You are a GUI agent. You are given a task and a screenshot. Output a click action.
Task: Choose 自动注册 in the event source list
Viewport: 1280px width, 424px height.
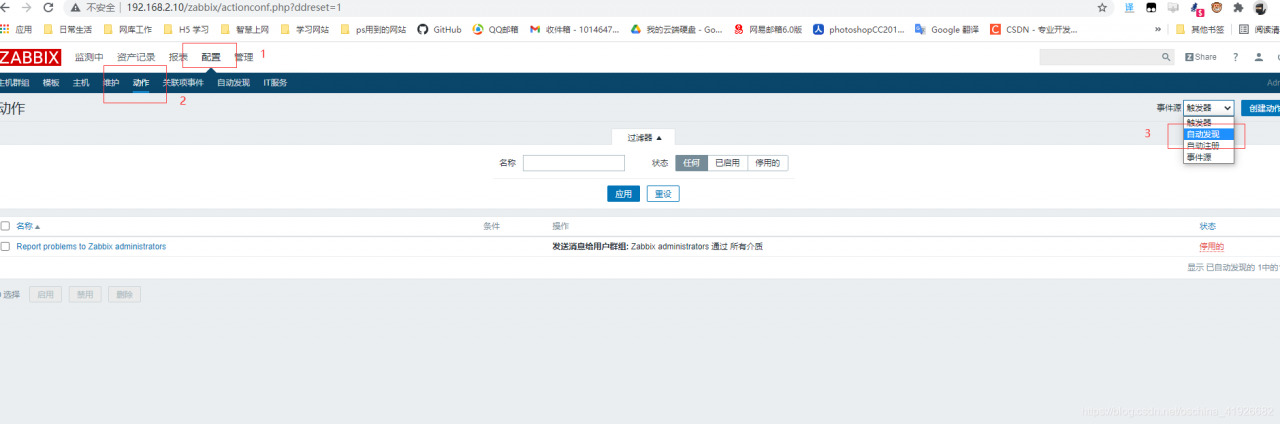tap(1209, 146)
